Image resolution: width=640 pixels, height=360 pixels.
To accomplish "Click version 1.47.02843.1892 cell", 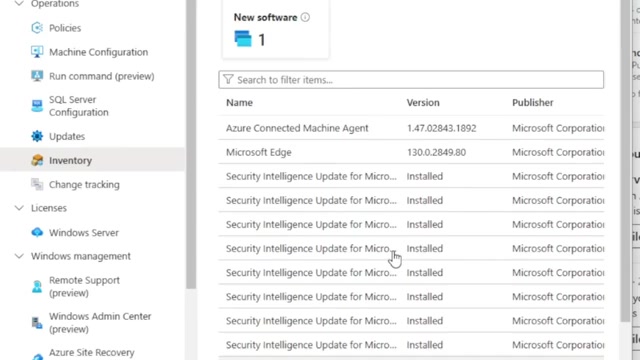I will pyautogui.click(x=441, y=128).
